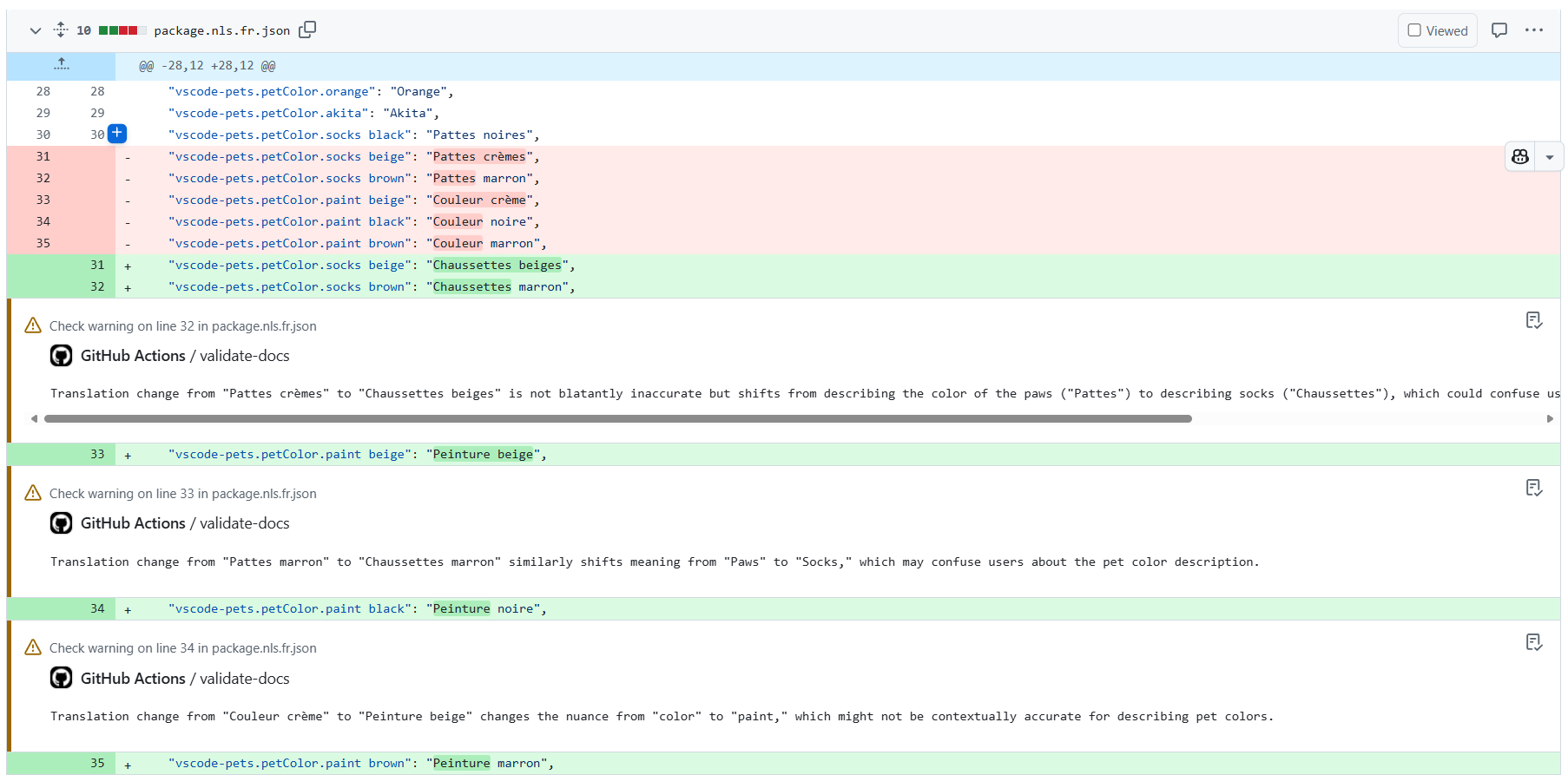Open annotation feedback icon for line 32 warning

click(x=1534, y=321)
